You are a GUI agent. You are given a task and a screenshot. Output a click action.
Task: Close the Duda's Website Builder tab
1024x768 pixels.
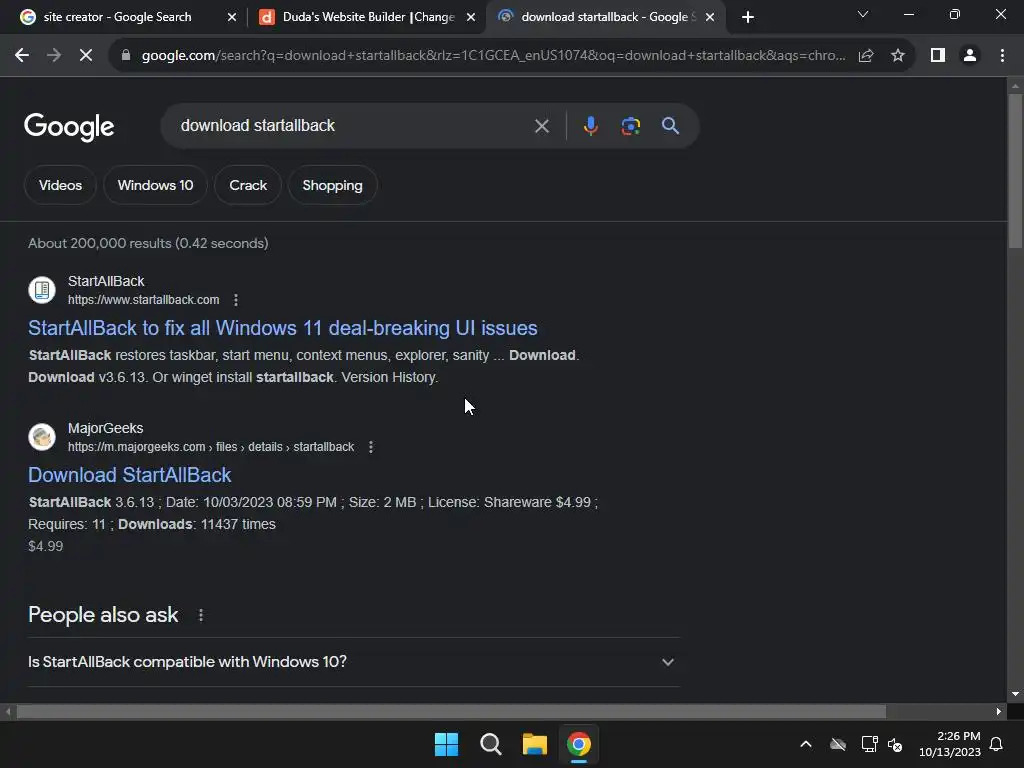click(x=471, y=17)
